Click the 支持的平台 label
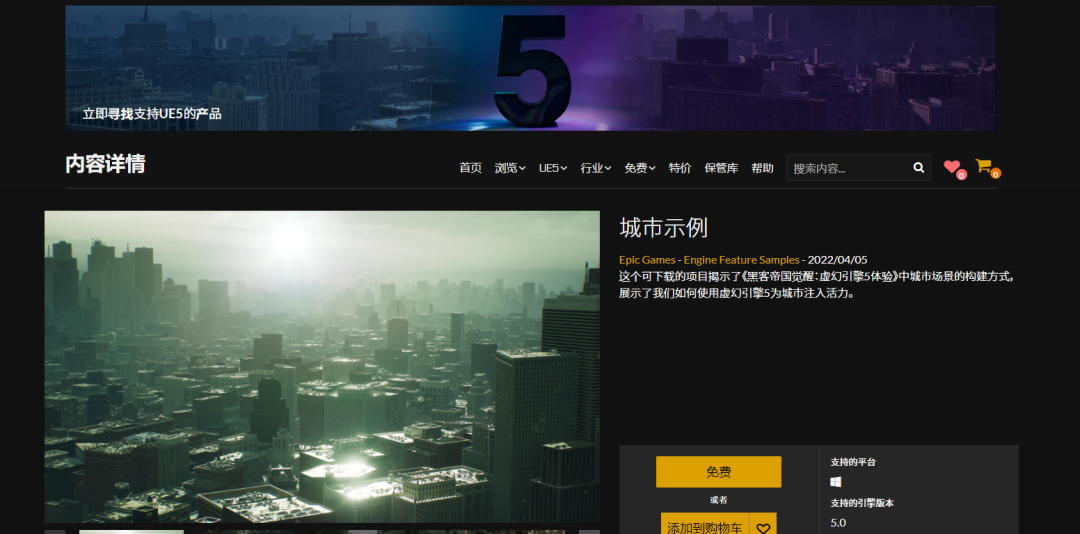Image resolution: width=1080 pixels, height=534 pixels. pos(853,462)
